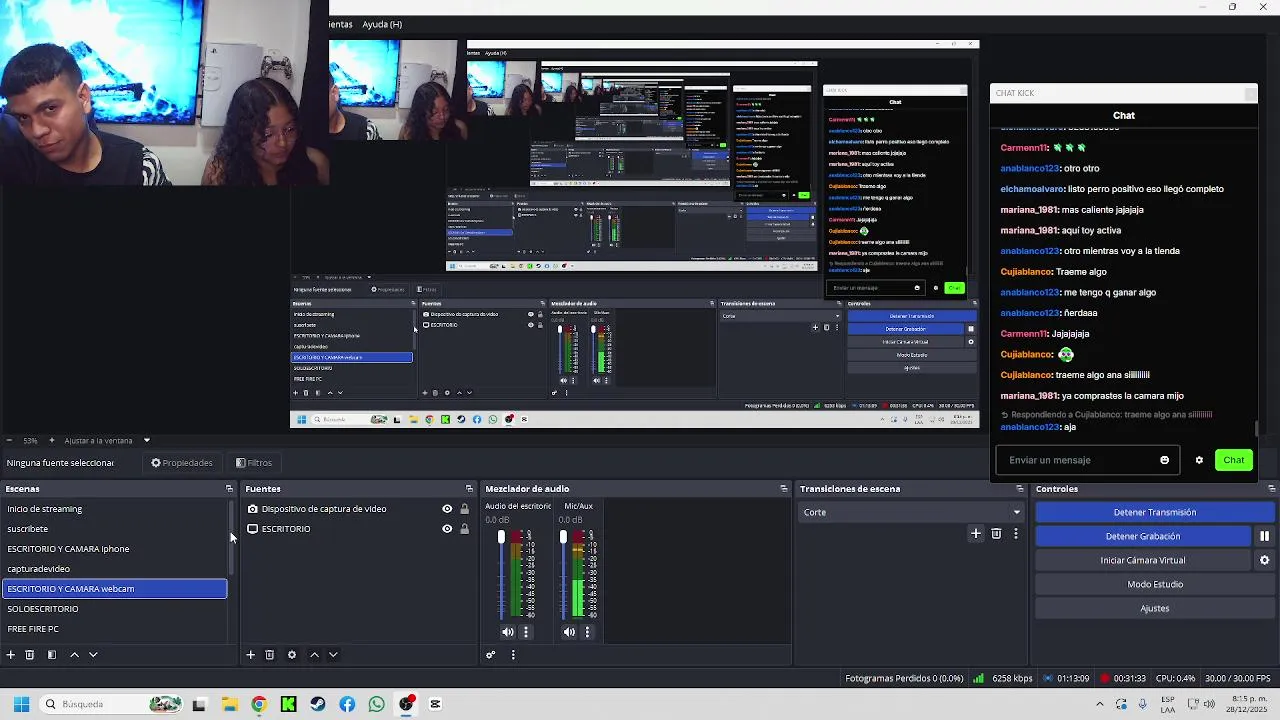
Task: Open Kick app in taskbar
Action: (288, 704)
